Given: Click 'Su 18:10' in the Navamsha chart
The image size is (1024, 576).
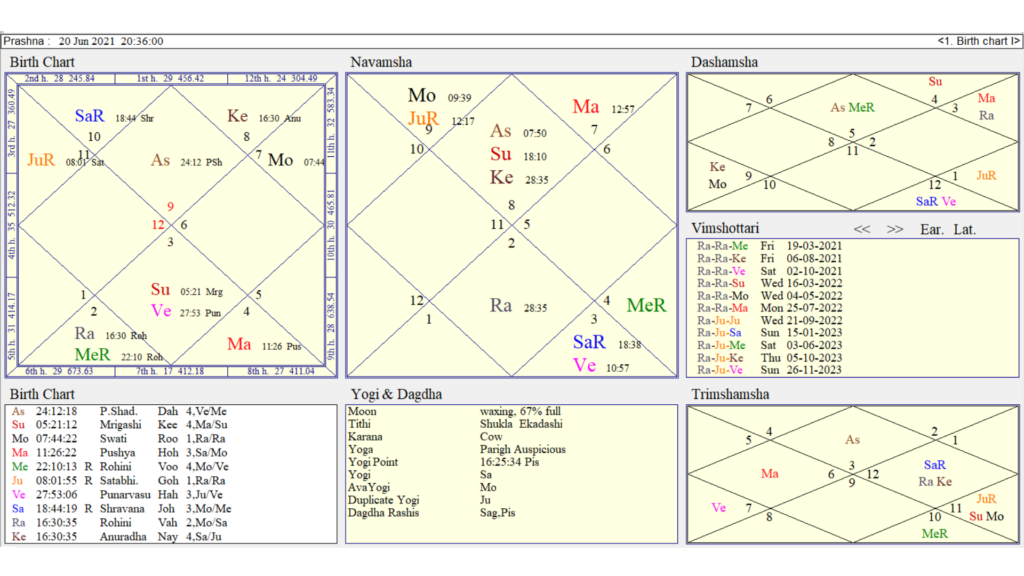Looking at the screenshot, I should (519, 155).
